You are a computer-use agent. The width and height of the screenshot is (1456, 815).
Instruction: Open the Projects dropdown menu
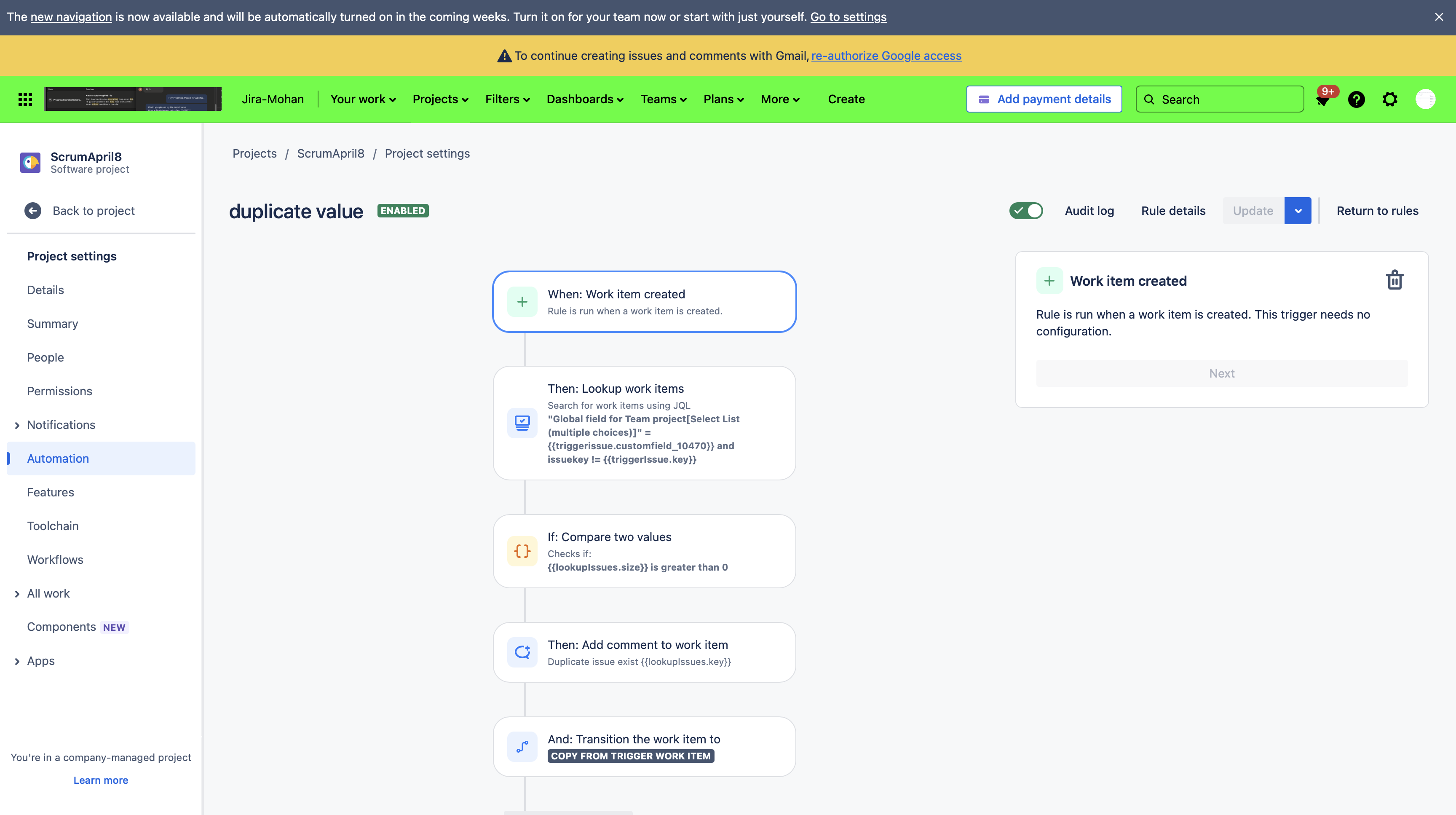(x=440, y=99)
